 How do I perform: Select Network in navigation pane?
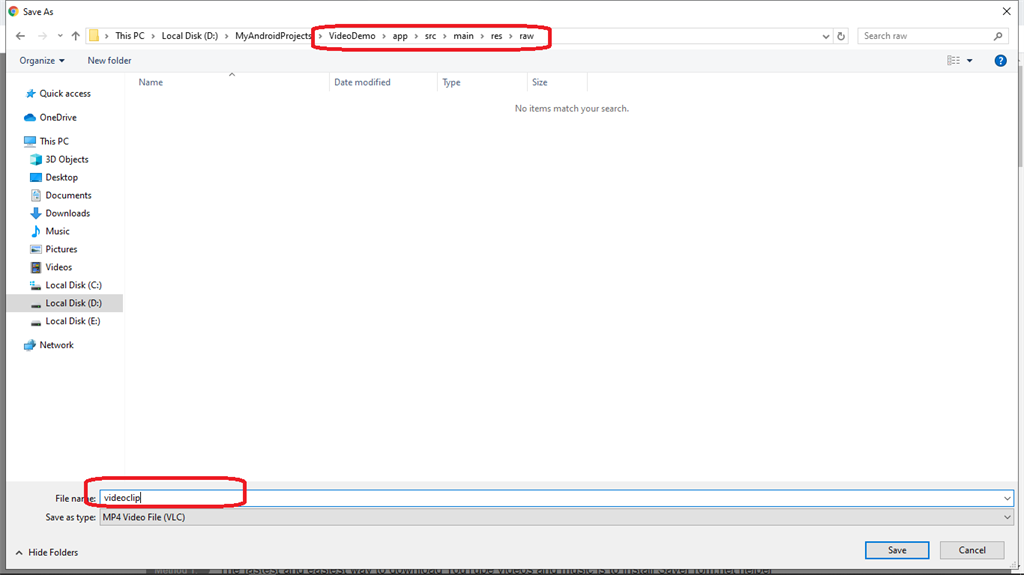coord(57,345)
